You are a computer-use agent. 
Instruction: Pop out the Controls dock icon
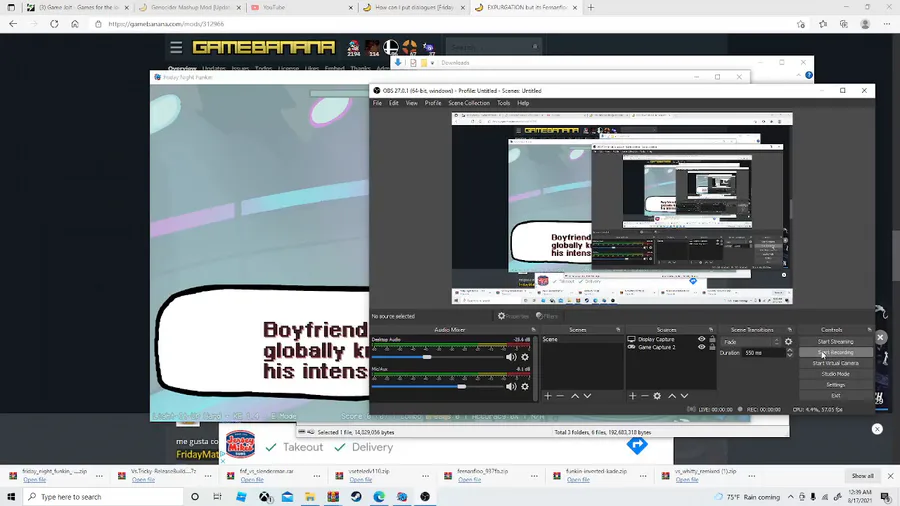point(869,330)
